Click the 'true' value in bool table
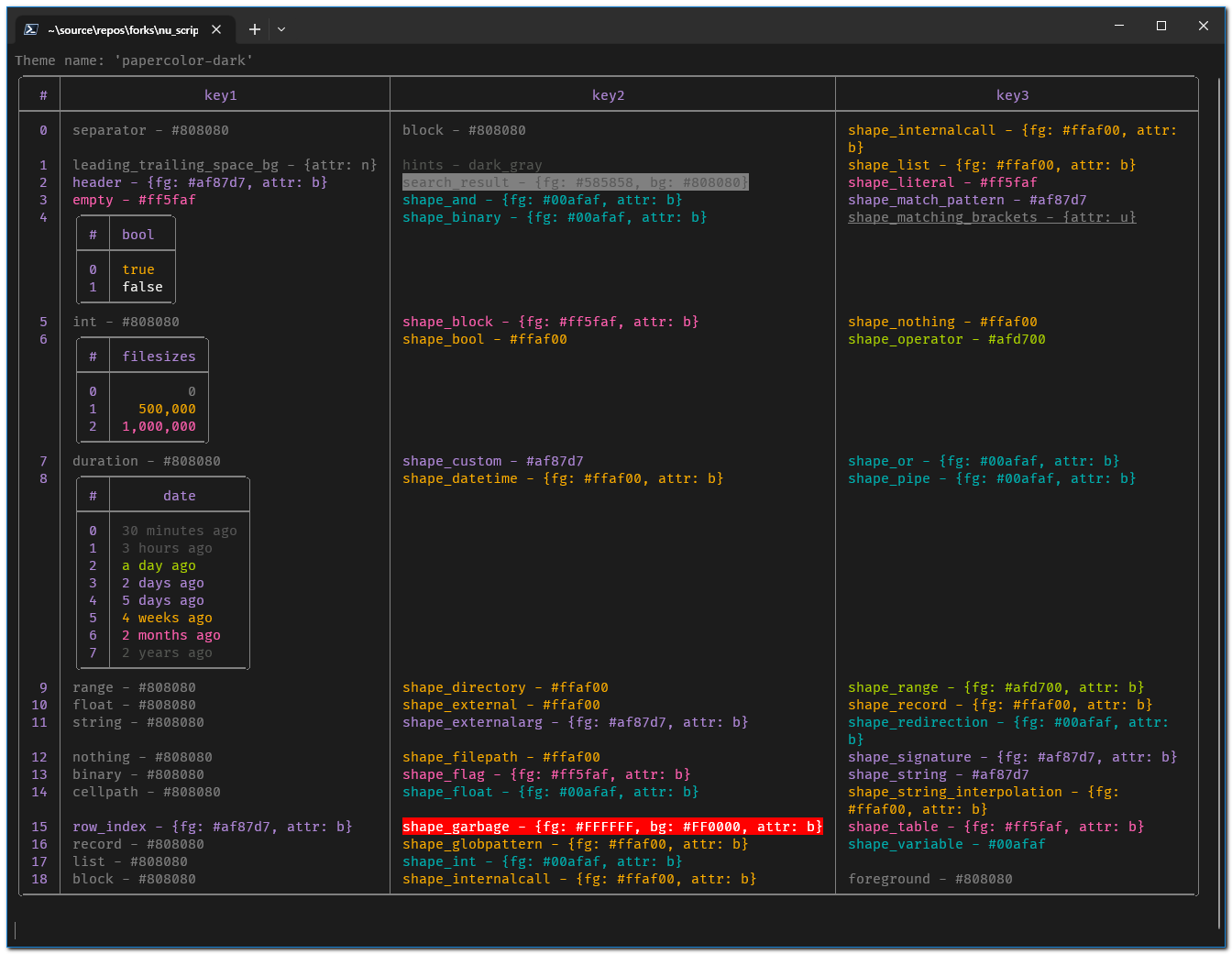The height and width of the screenshot is (954, 1232). 138,269
